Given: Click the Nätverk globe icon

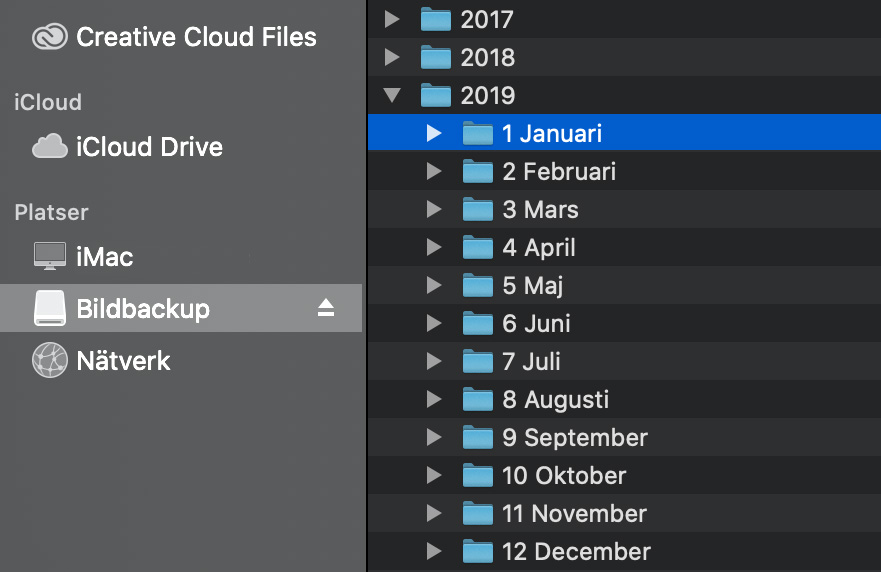Looking at the screenshot, I should tap(49, 360).
